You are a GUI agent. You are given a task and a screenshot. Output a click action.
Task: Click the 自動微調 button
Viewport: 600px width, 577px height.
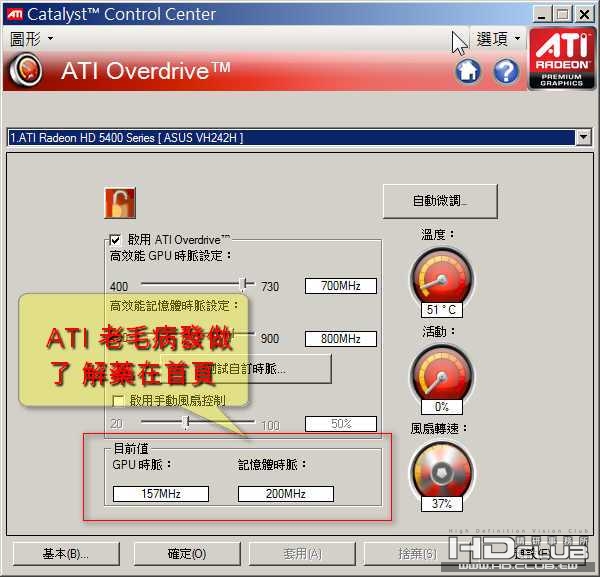point(440,201)
